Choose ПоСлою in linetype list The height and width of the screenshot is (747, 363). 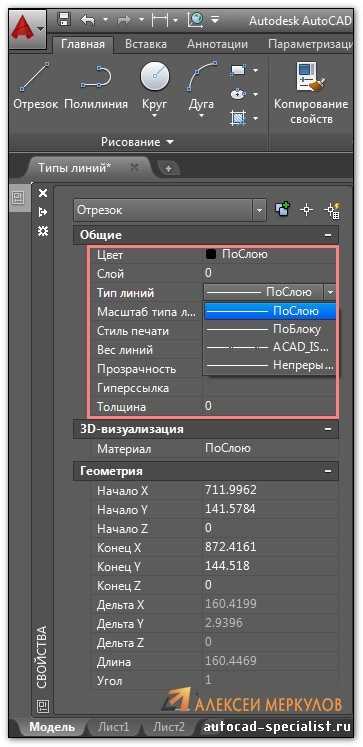tap(270, 311)
